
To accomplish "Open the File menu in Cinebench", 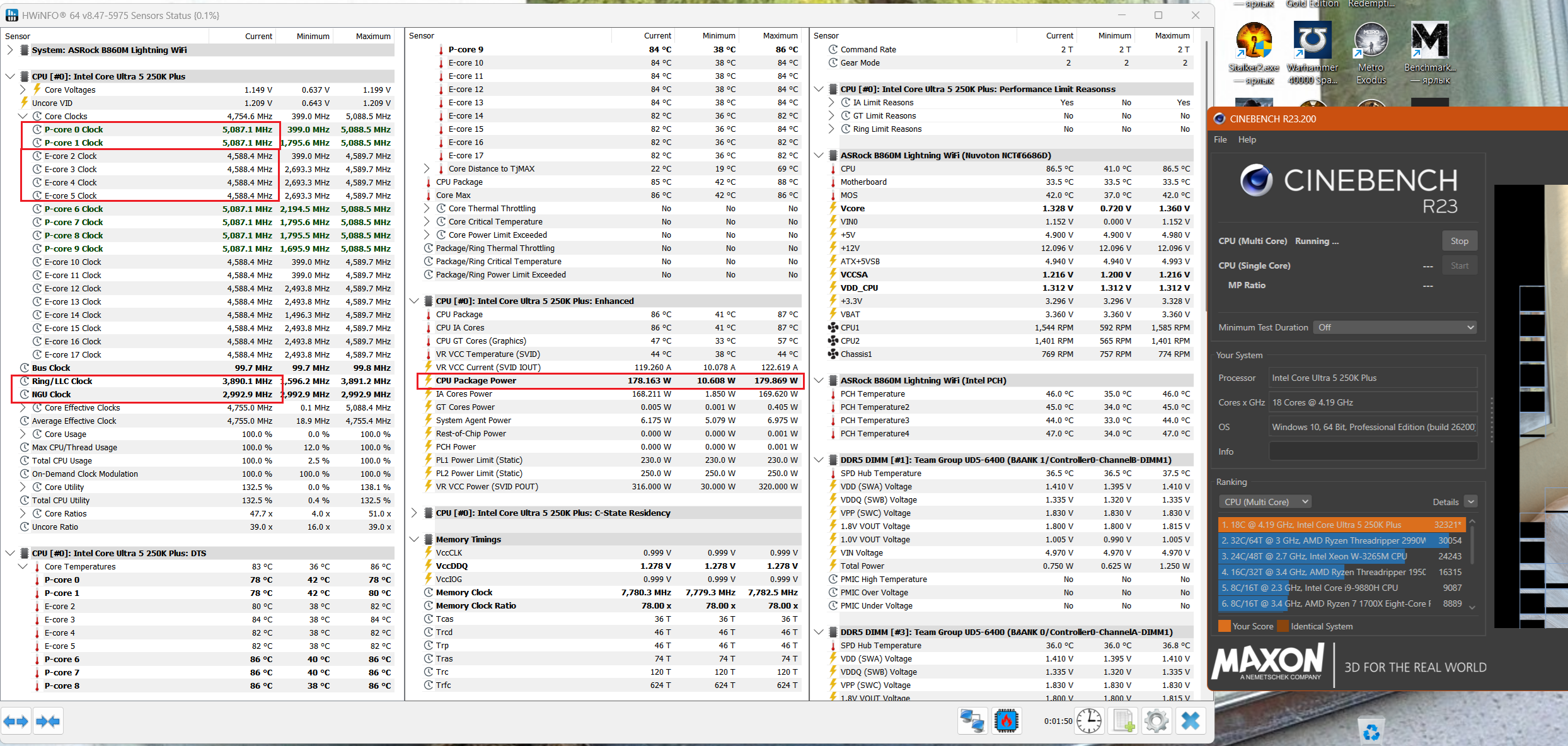I will pos(1220,140).
